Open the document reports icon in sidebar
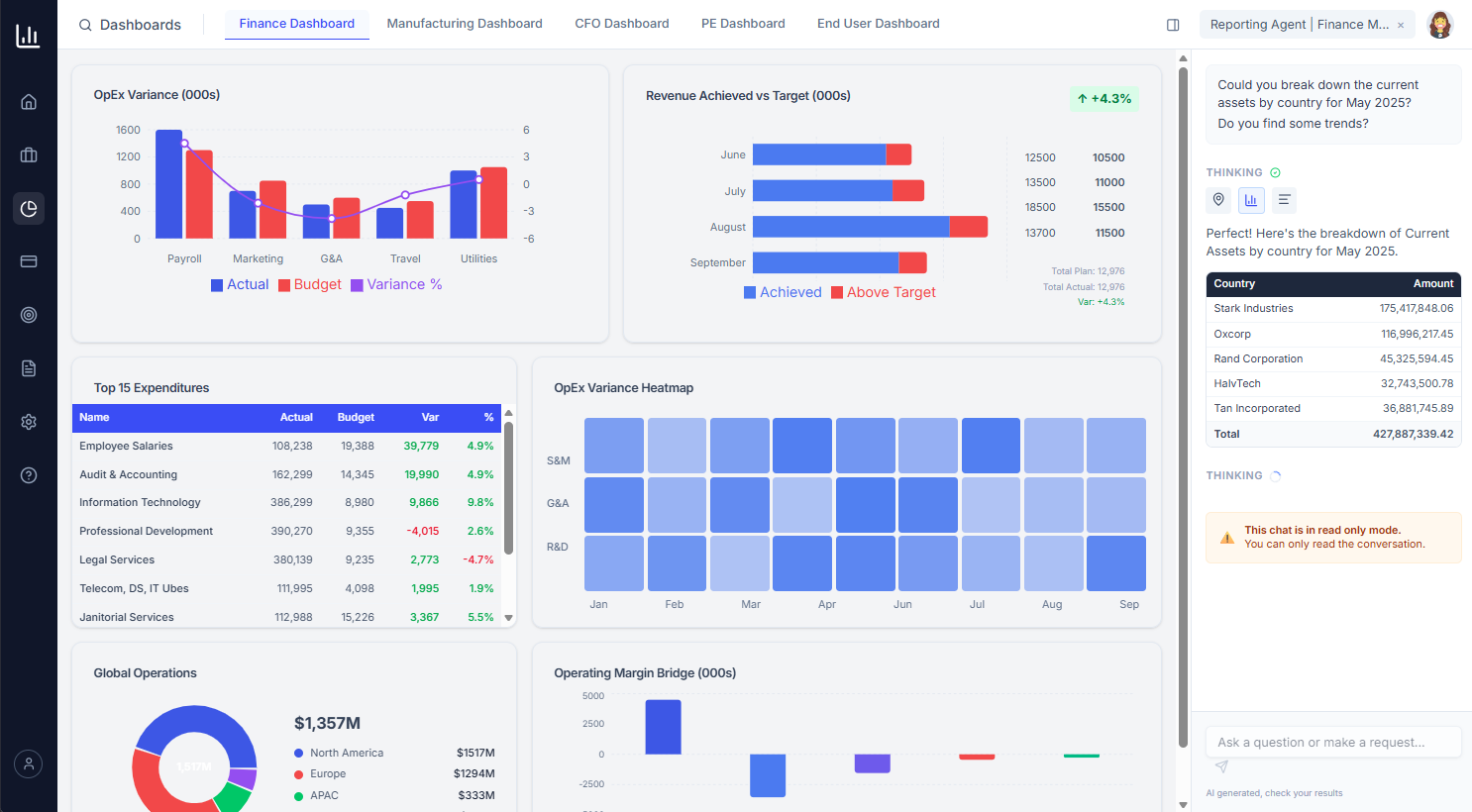Screen dimensions: 1472x812 click(x=29, y=368)
